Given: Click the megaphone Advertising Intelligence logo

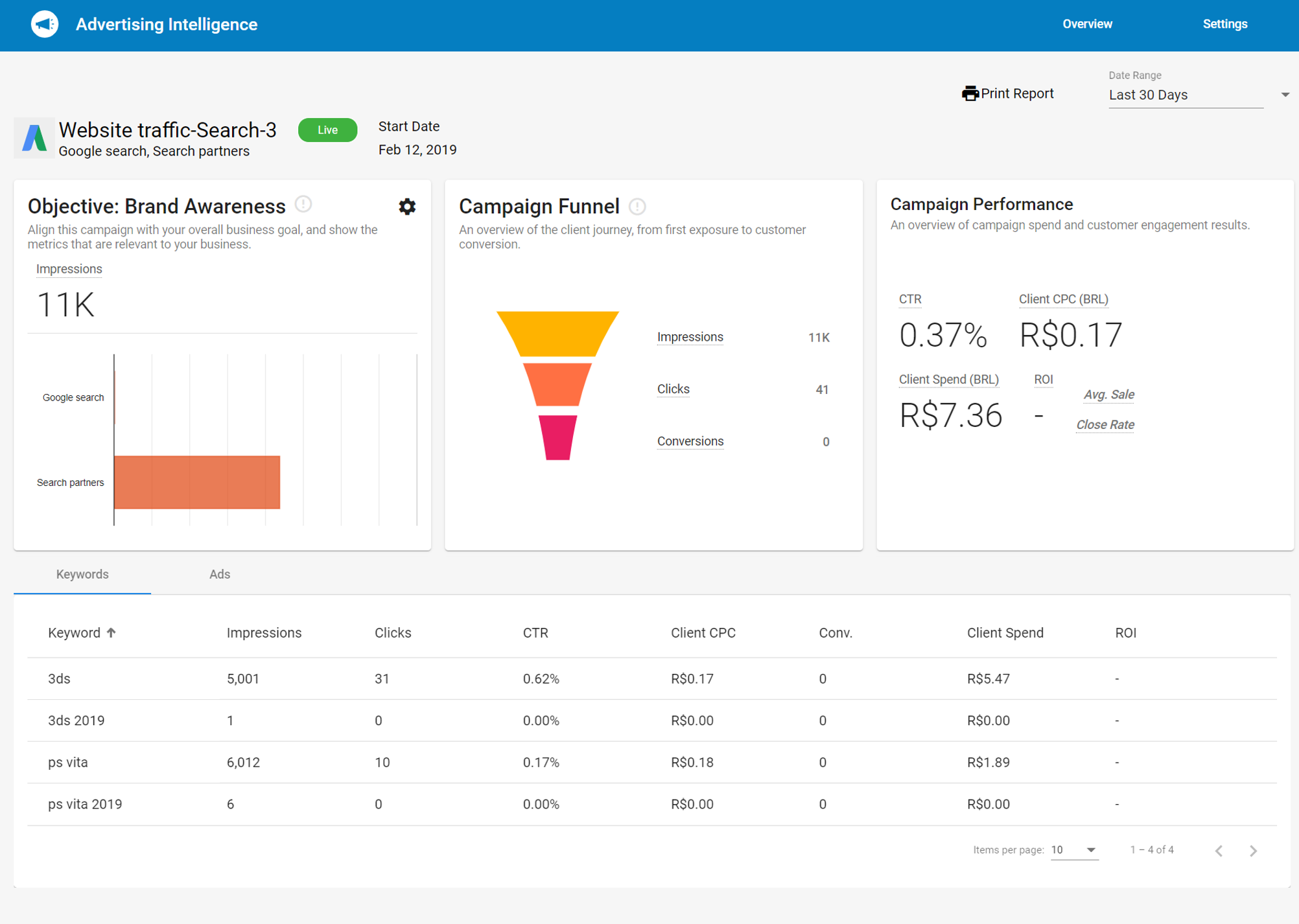Looking at the screenshot, I should [x=45, y=25].
